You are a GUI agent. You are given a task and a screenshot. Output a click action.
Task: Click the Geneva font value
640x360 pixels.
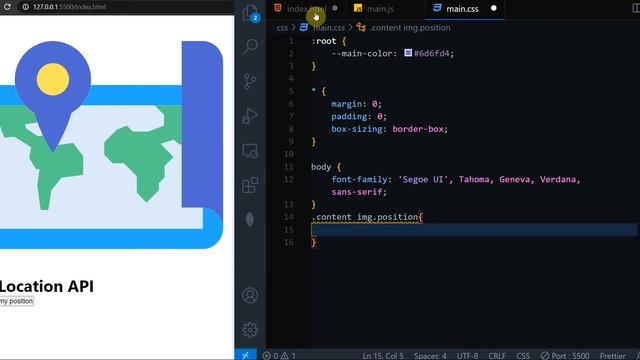click(x=514, y=179)
